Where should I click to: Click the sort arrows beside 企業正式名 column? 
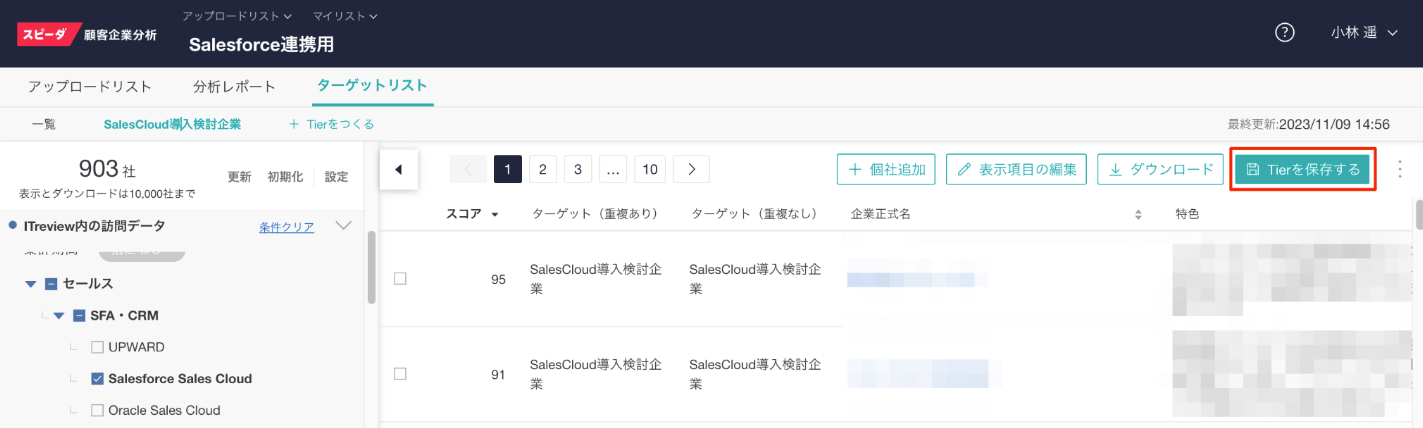tap(1138, 214)
